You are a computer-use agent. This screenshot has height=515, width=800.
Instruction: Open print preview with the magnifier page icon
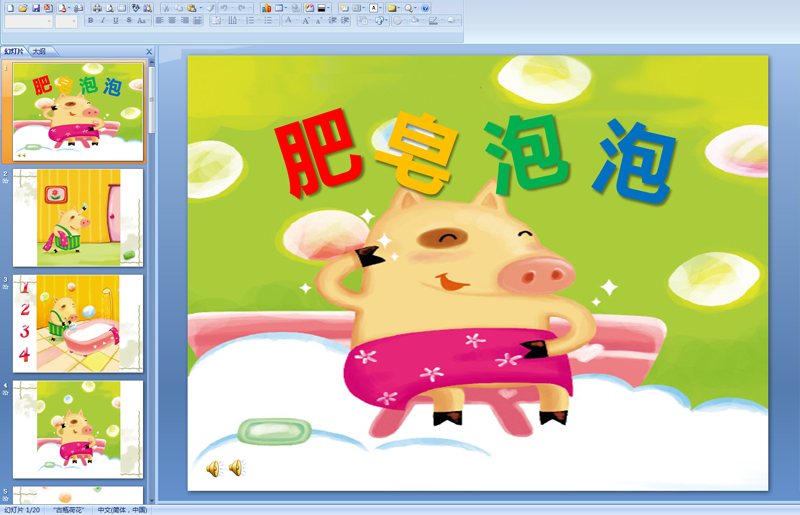point(110,8)
